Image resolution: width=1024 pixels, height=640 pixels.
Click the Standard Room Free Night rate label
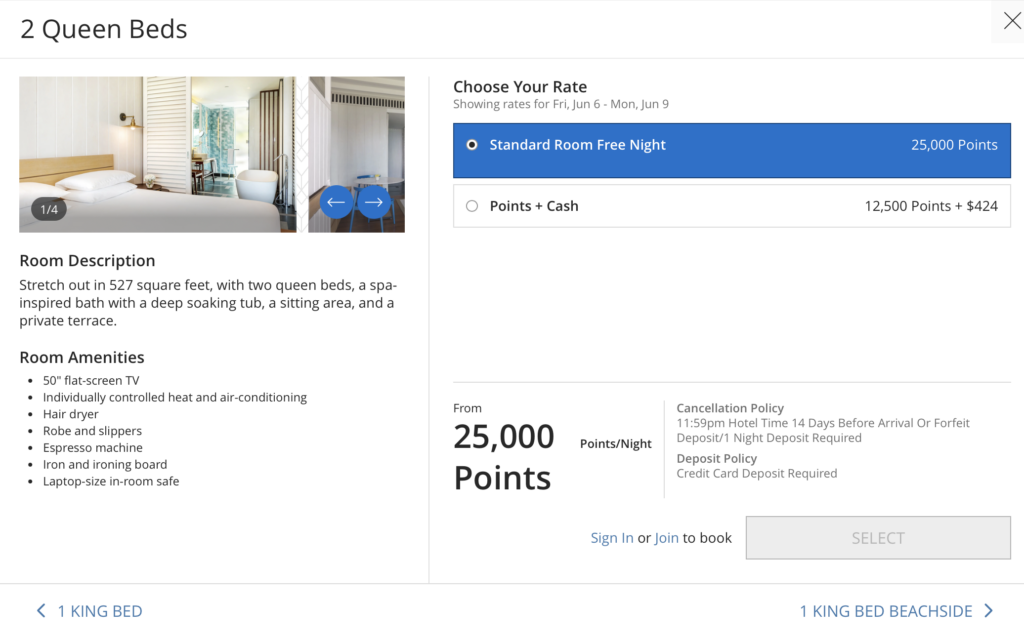click(577, 145)
